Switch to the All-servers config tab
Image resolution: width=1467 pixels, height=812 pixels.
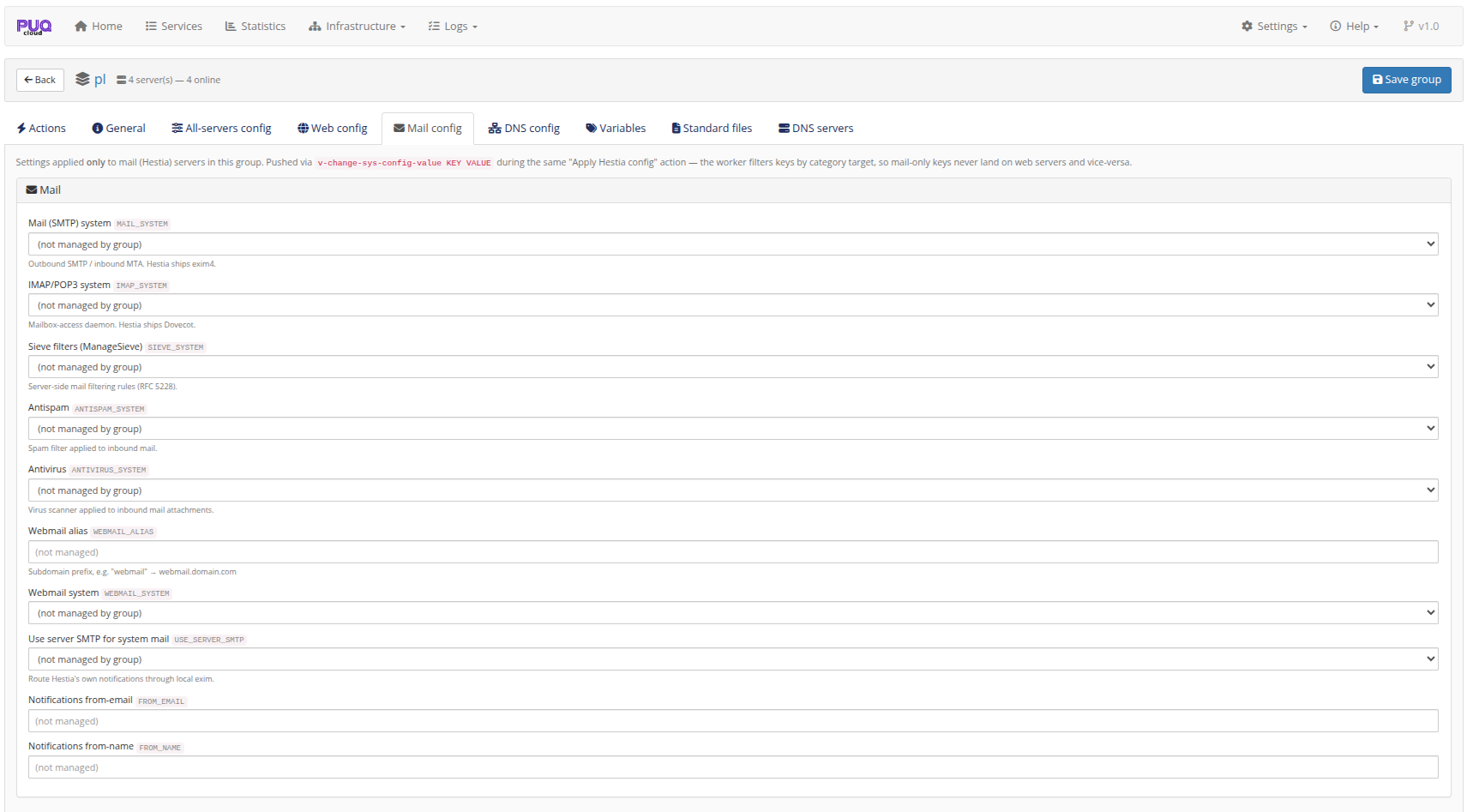tap(221, 129)
